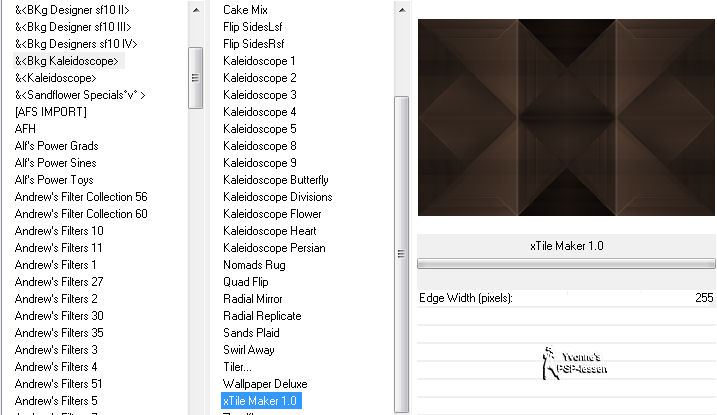
Task: Select Andrew's Filters 11 category
Action: [59, 248]
